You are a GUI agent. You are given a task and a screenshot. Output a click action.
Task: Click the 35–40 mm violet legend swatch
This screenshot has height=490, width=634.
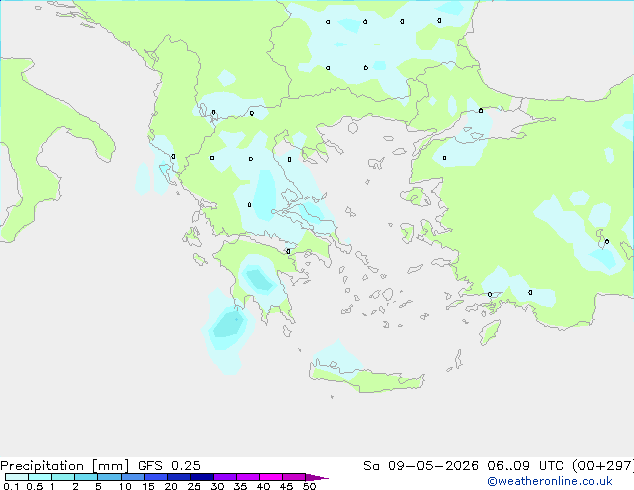247,477
